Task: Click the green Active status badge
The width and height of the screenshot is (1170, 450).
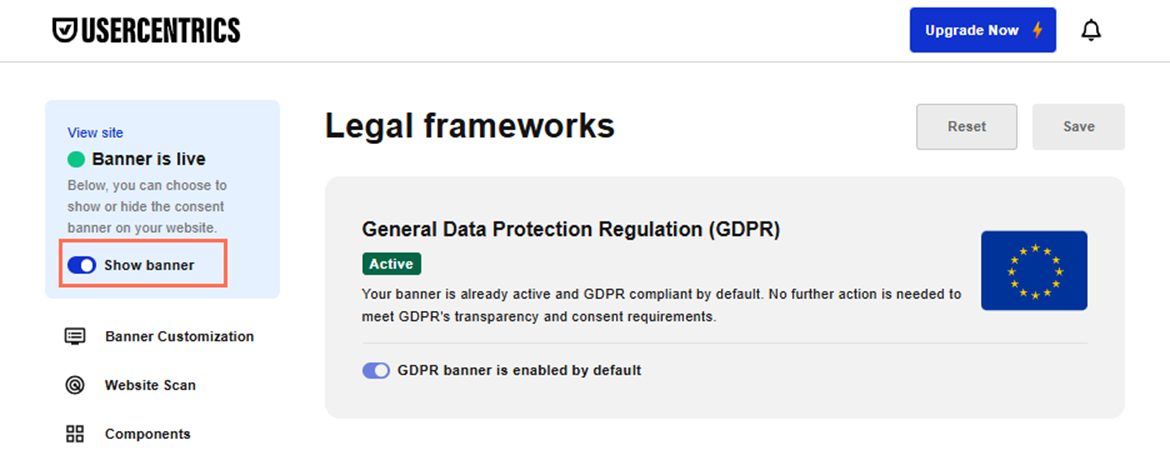Action: coord(392,264)
